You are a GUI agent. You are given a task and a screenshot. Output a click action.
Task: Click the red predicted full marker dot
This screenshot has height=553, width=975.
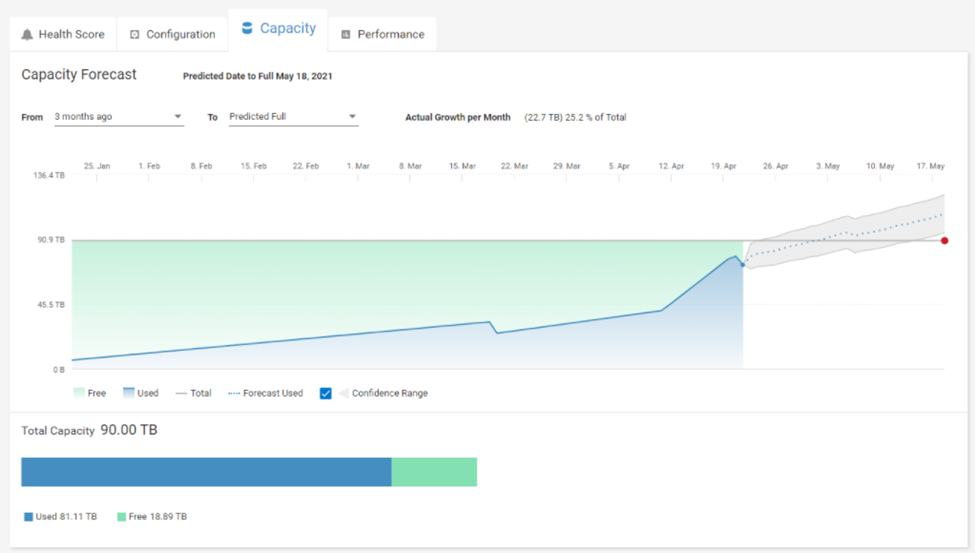[944, 240]
